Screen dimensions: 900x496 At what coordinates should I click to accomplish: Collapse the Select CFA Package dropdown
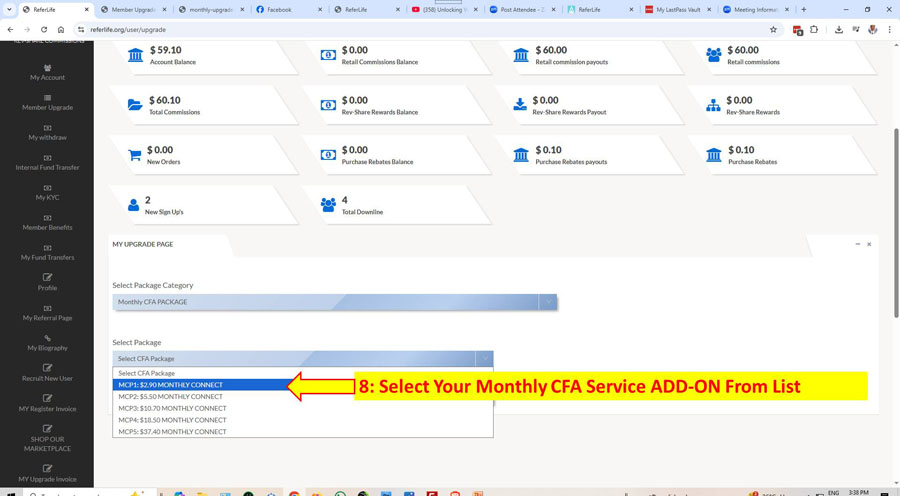pos(484,358)
